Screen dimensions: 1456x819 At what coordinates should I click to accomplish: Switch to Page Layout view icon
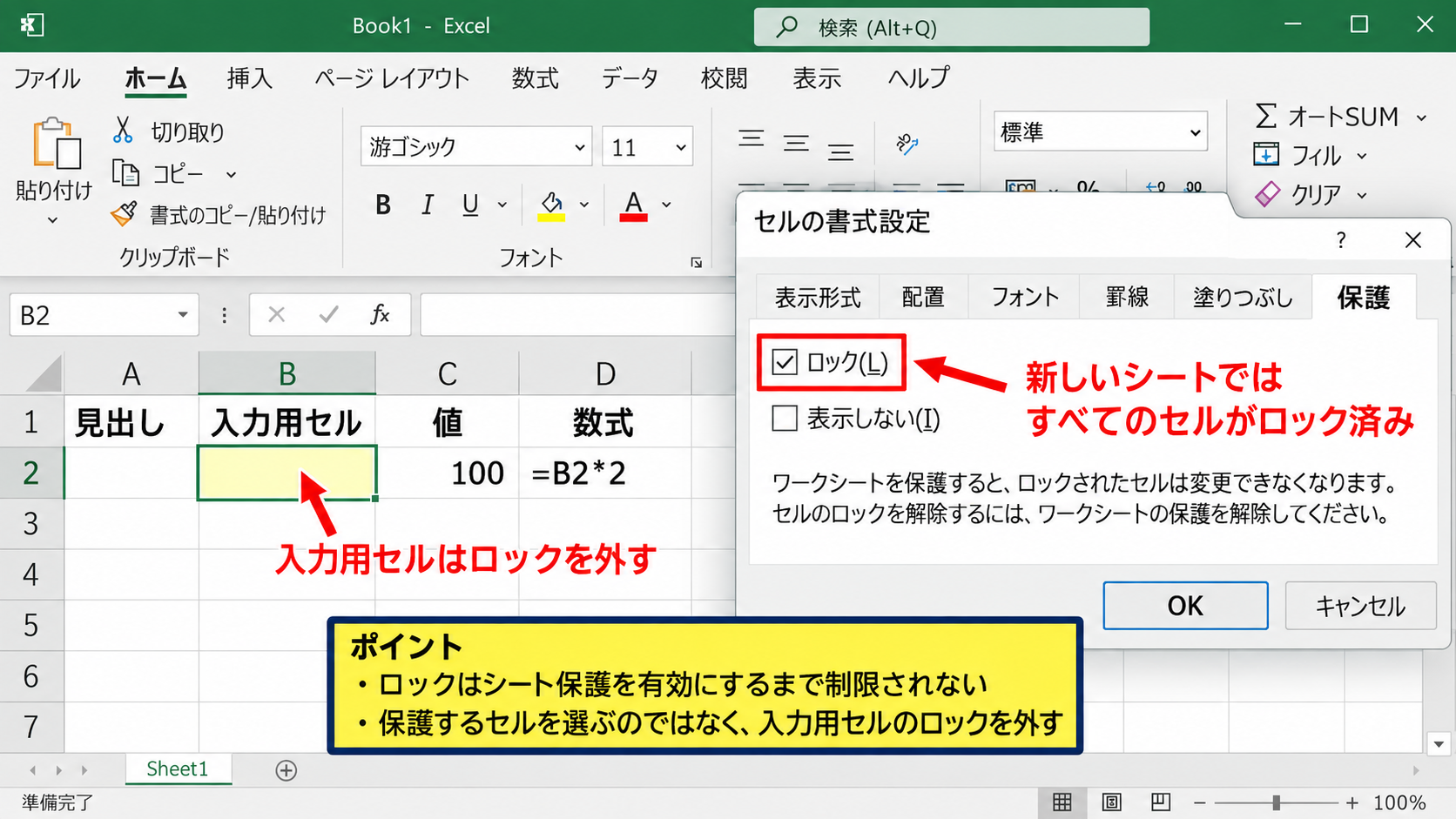coord(1112,802)
